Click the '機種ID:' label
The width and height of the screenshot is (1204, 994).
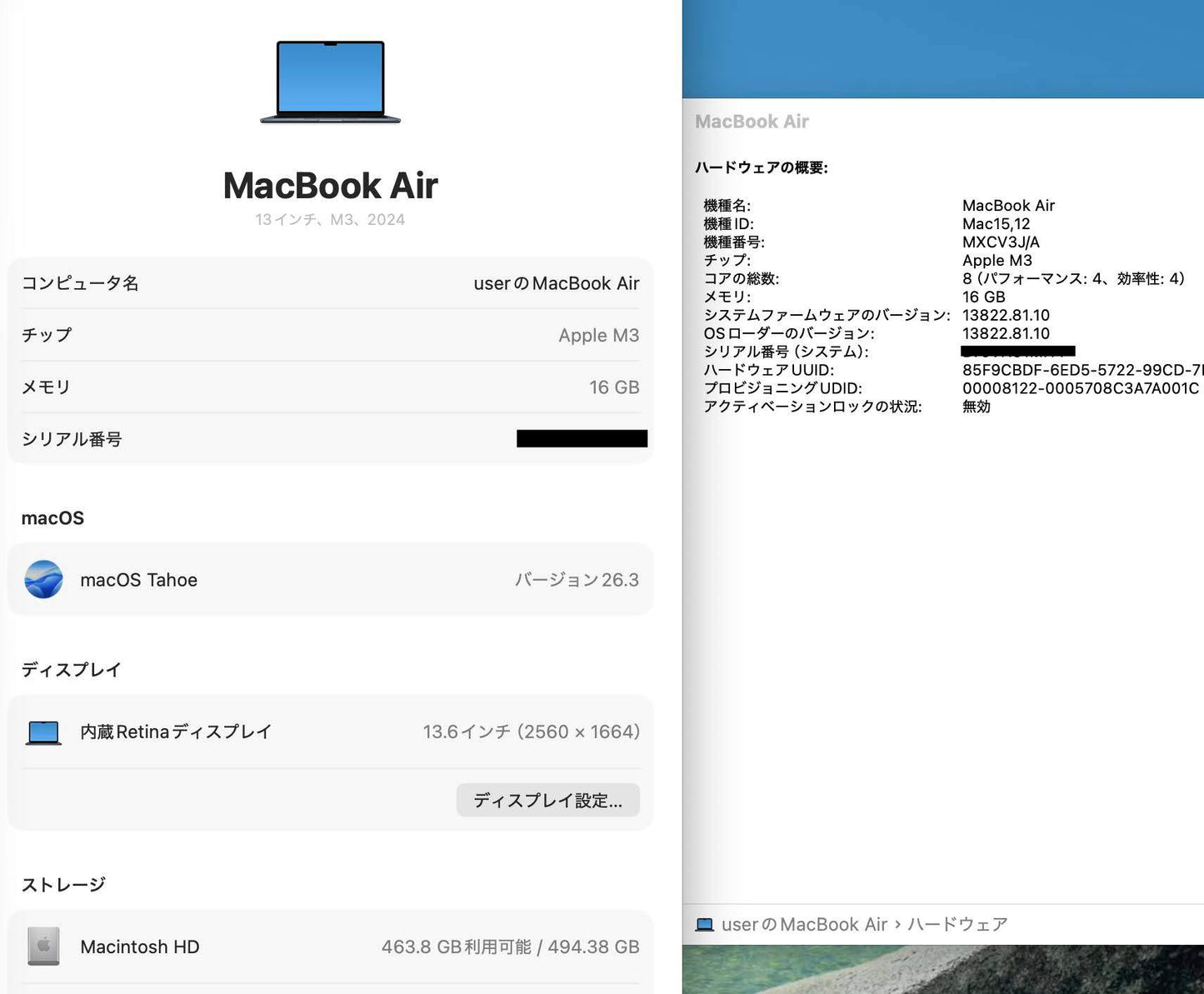(x=729, y=224)
